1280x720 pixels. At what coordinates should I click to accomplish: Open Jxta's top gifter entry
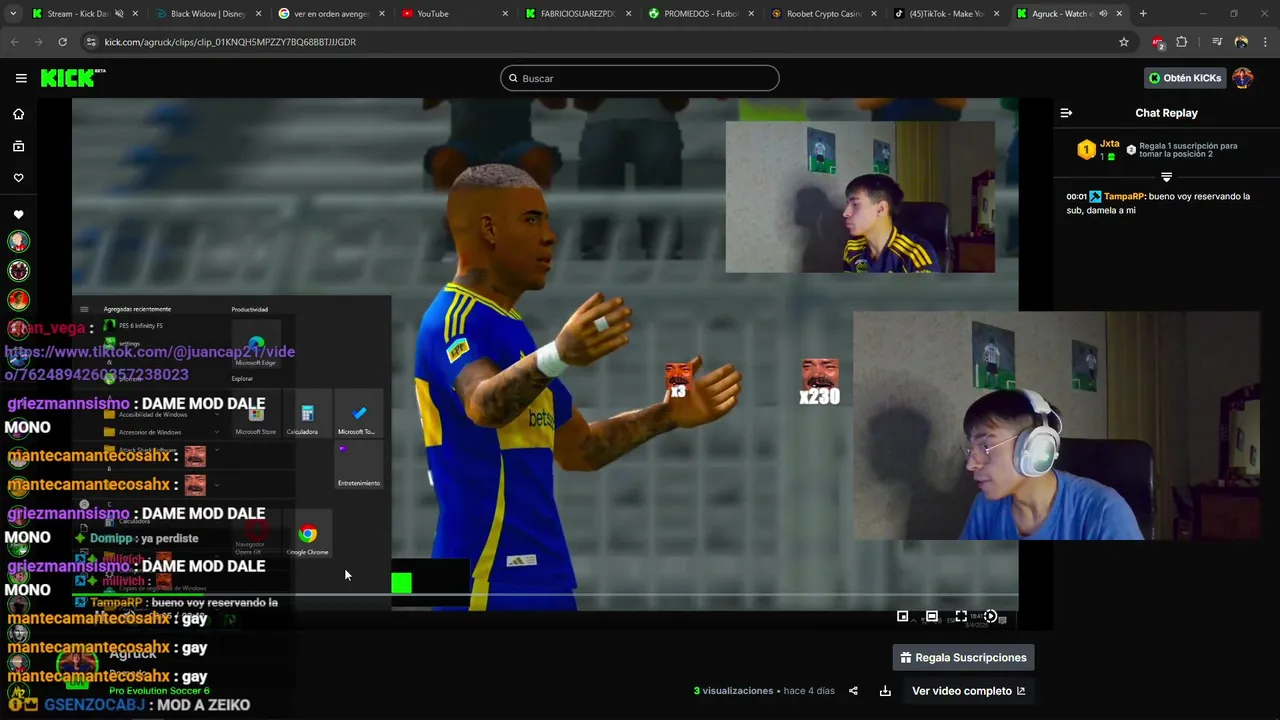(x=1098, y=150)
